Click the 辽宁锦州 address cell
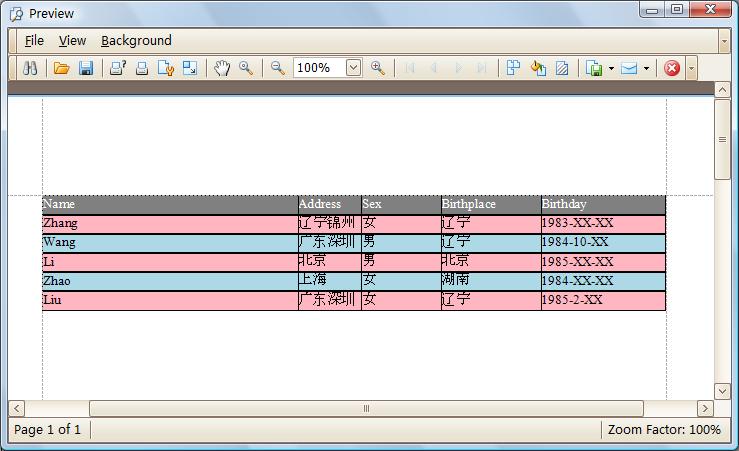 click(x=330, y=224)
